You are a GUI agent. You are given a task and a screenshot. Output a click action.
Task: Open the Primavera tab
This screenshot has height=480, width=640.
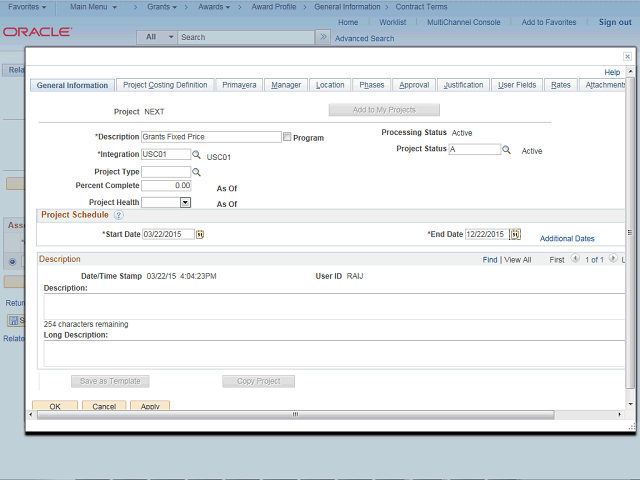[239, 85]
